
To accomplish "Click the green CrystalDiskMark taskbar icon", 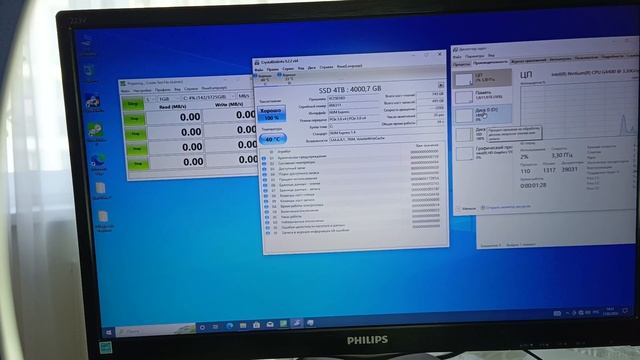I will (283, 324).
